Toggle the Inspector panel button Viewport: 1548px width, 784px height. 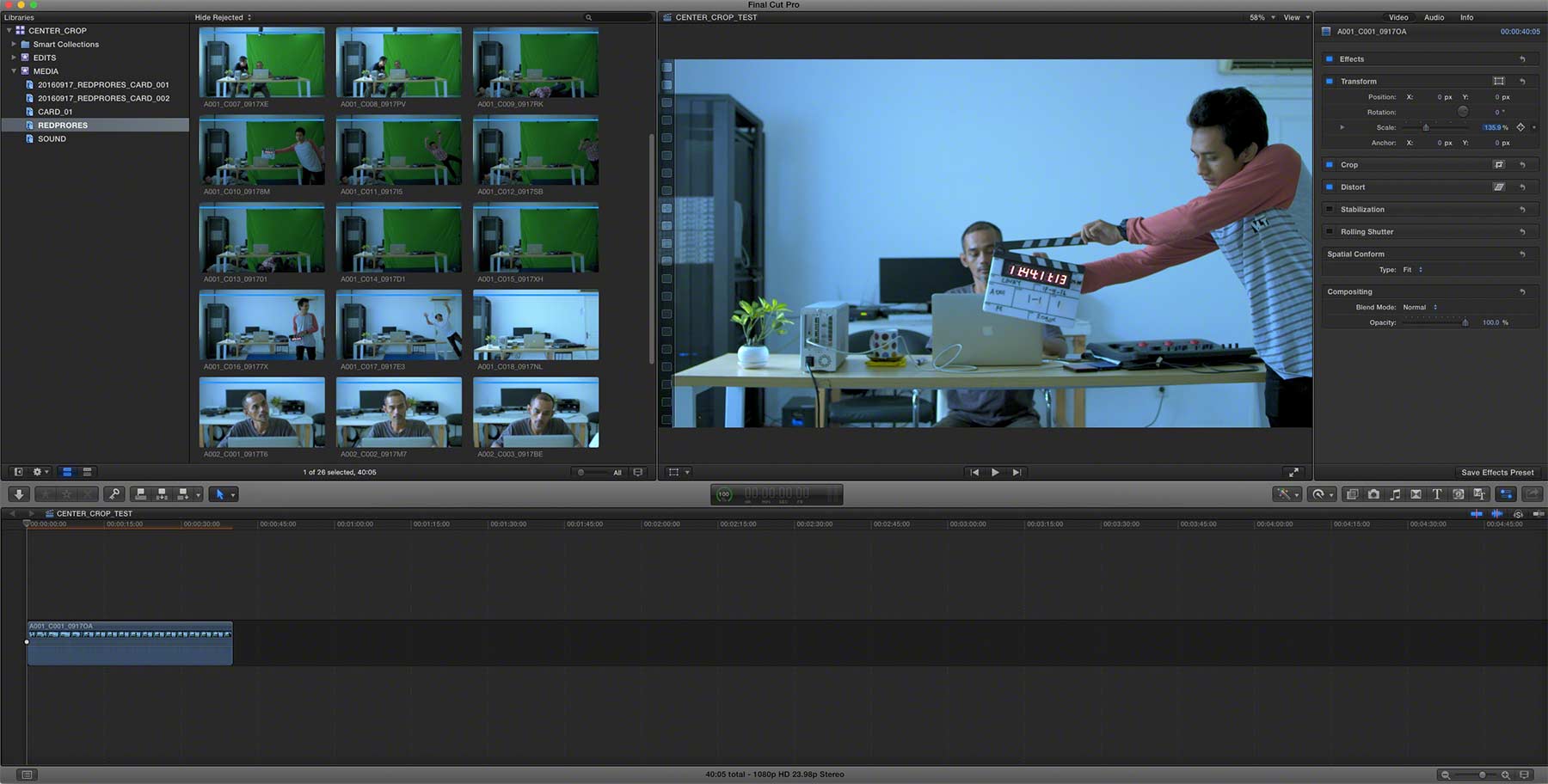[x=1506, y=494]
